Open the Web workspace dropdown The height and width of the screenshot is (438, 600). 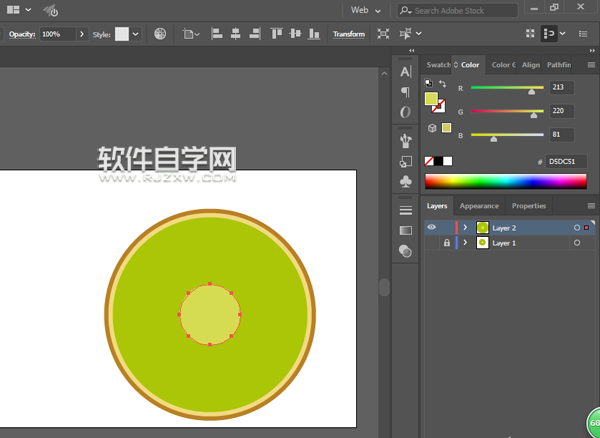(367, 10)
